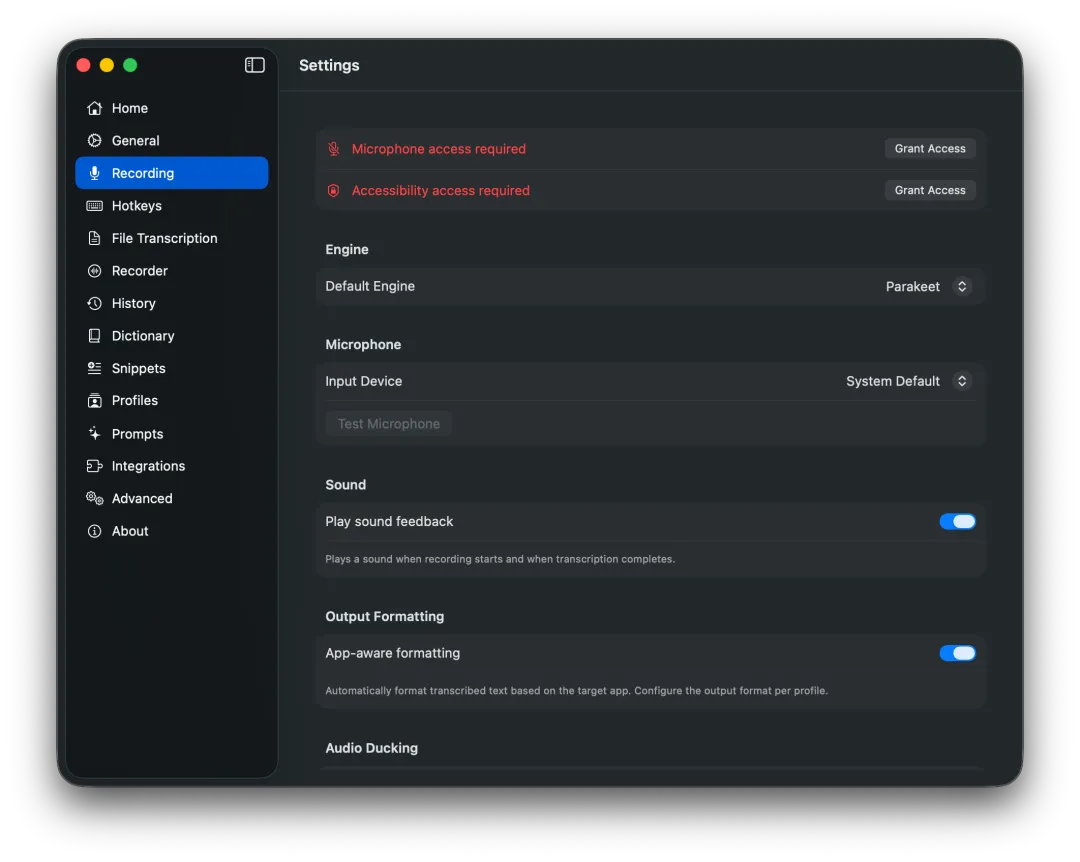Open Advanced via gears icon
The height and width of the screenshot is (862, 1080).
[x=95, y=498]
